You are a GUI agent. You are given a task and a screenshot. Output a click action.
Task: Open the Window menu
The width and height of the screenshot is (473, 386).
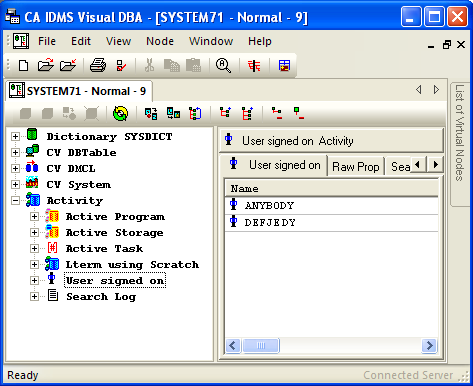[x=211, y=41]
